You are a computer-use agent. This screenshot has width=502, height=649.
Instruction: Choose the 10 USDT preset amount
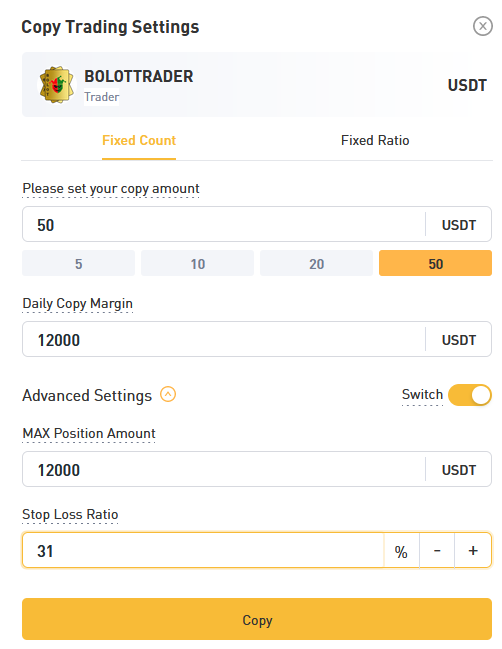click(x=197, y=263)
